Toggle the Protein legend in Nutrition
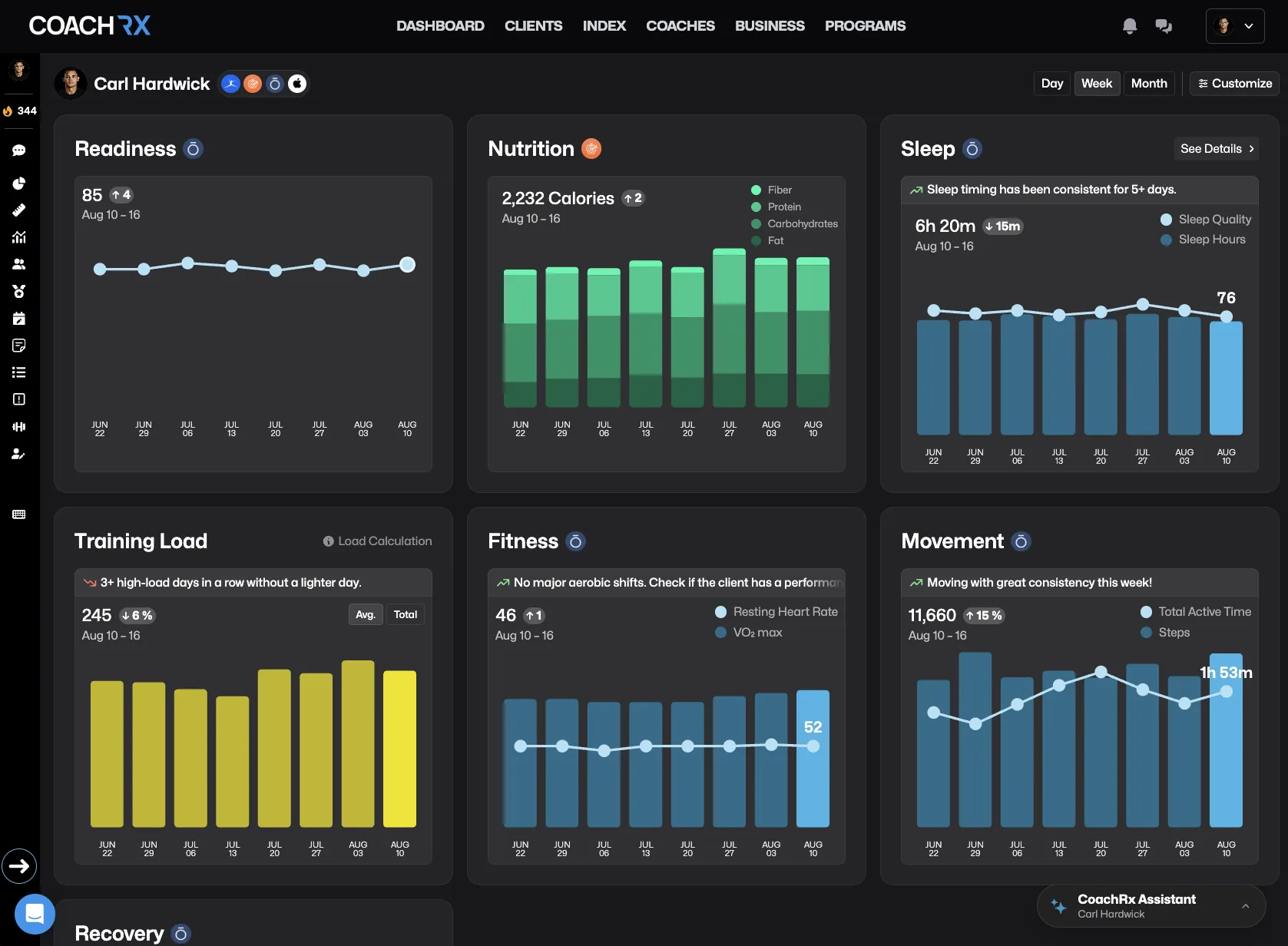Screen dimensions: 1288x946 click(x=776, y=207)
